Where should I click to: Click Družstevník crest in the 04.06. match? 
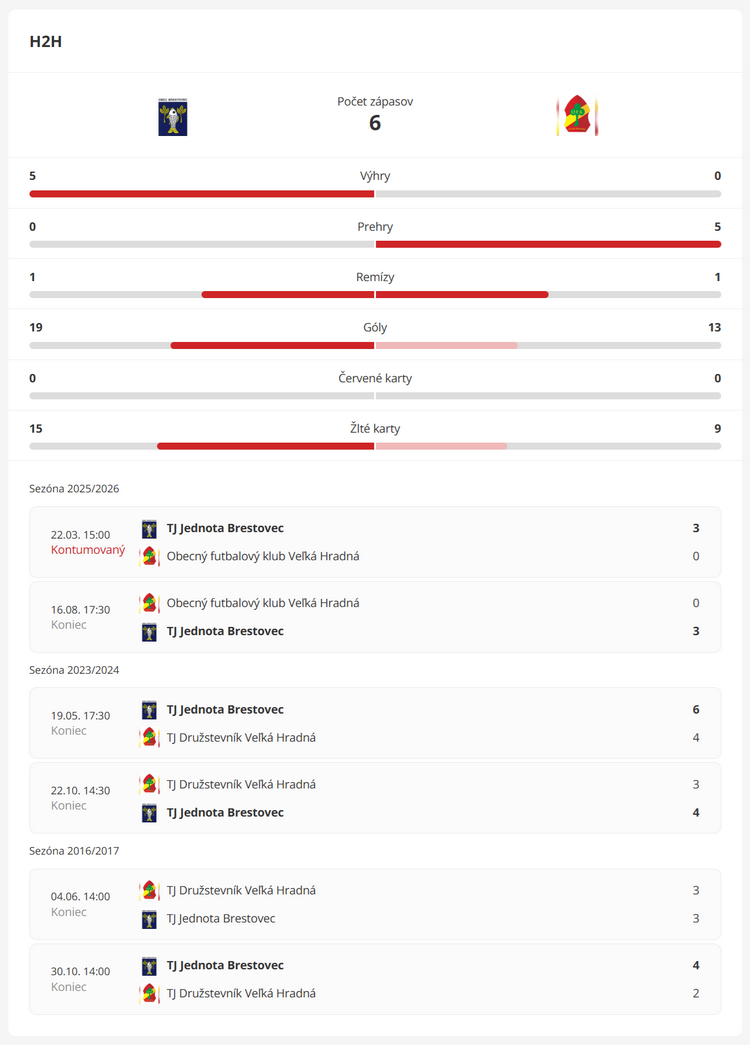point(149,890)
